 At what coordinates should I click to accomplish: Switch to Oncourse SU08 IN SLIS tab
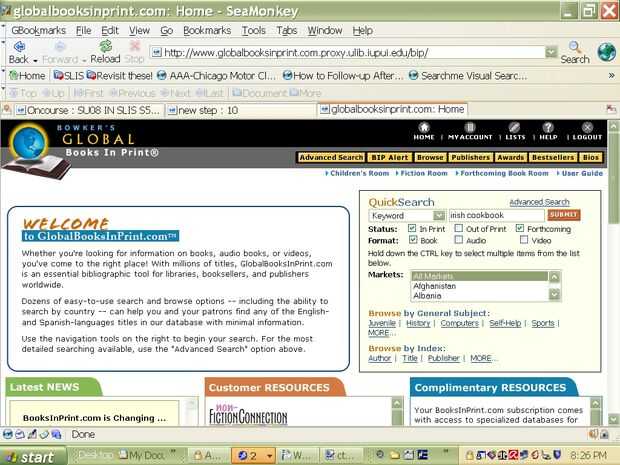(89, 110)
